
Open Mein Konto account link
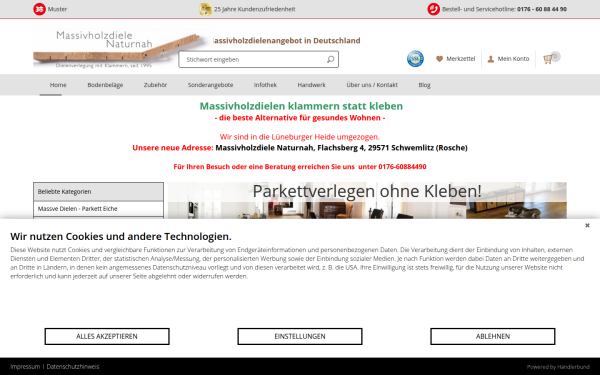pos(513,59)
